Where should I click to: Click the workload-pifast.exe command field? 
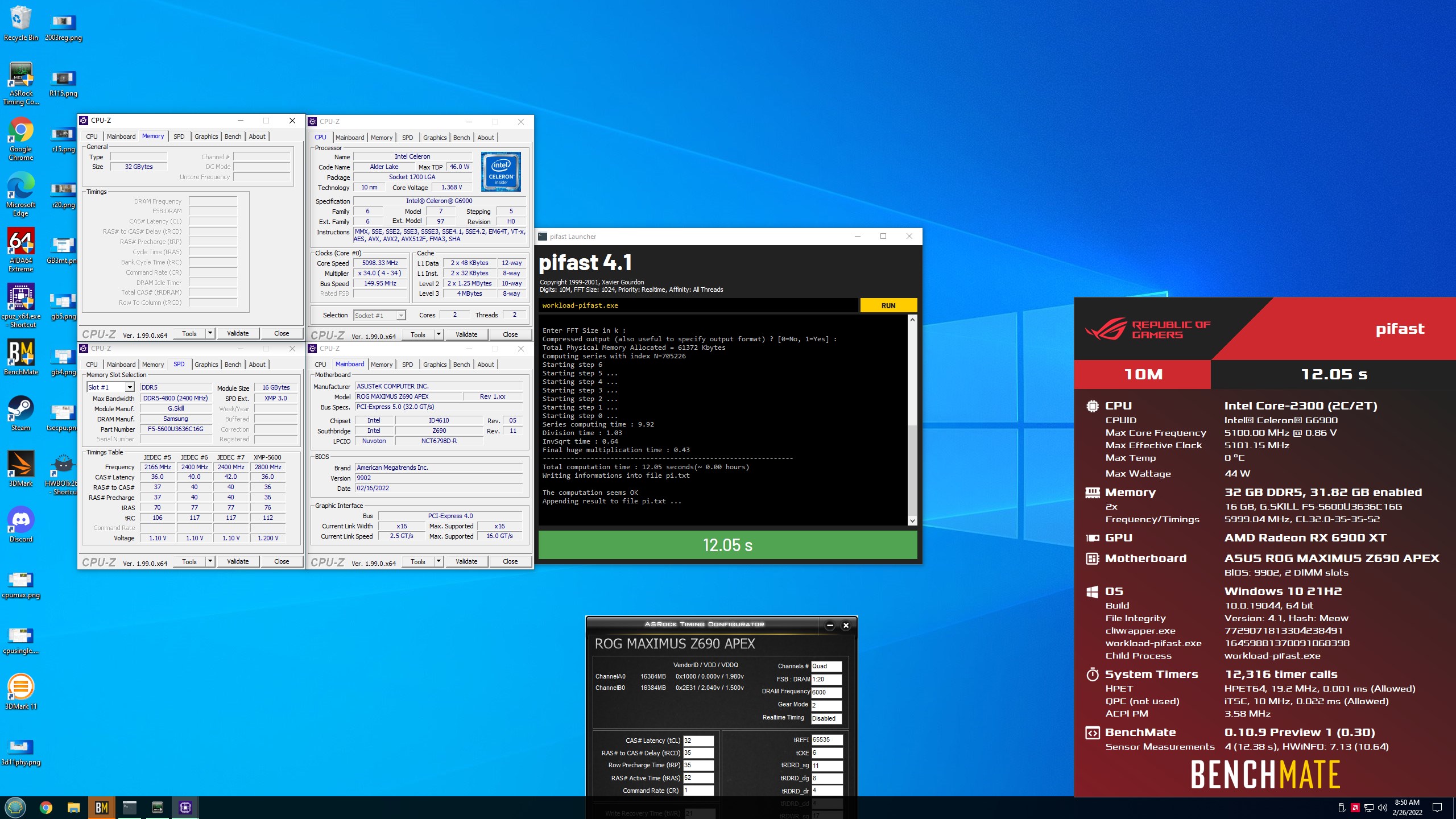coord(698,305)
